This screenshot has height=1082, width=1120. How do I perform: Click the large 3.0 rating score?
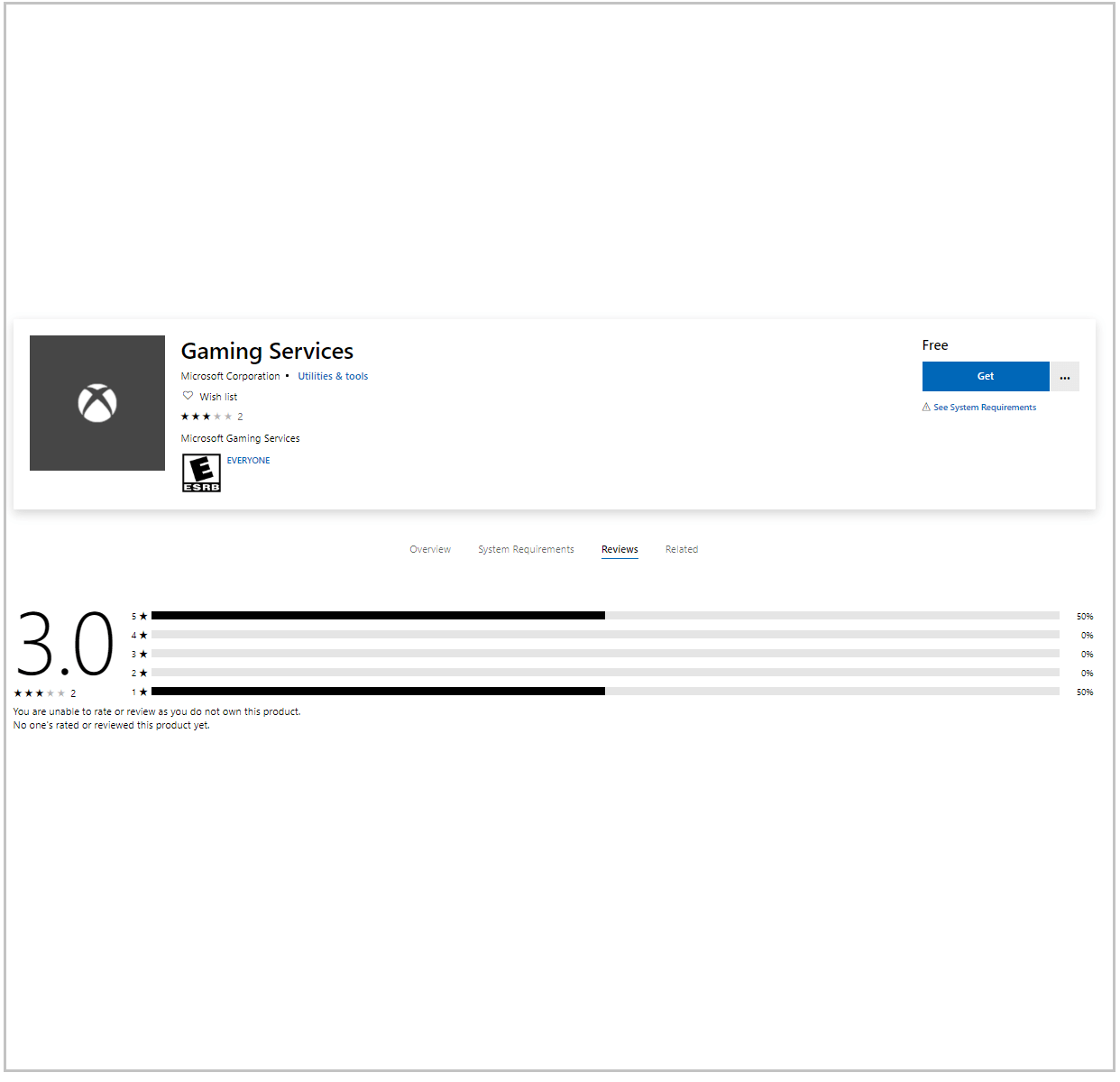[65, 644]
